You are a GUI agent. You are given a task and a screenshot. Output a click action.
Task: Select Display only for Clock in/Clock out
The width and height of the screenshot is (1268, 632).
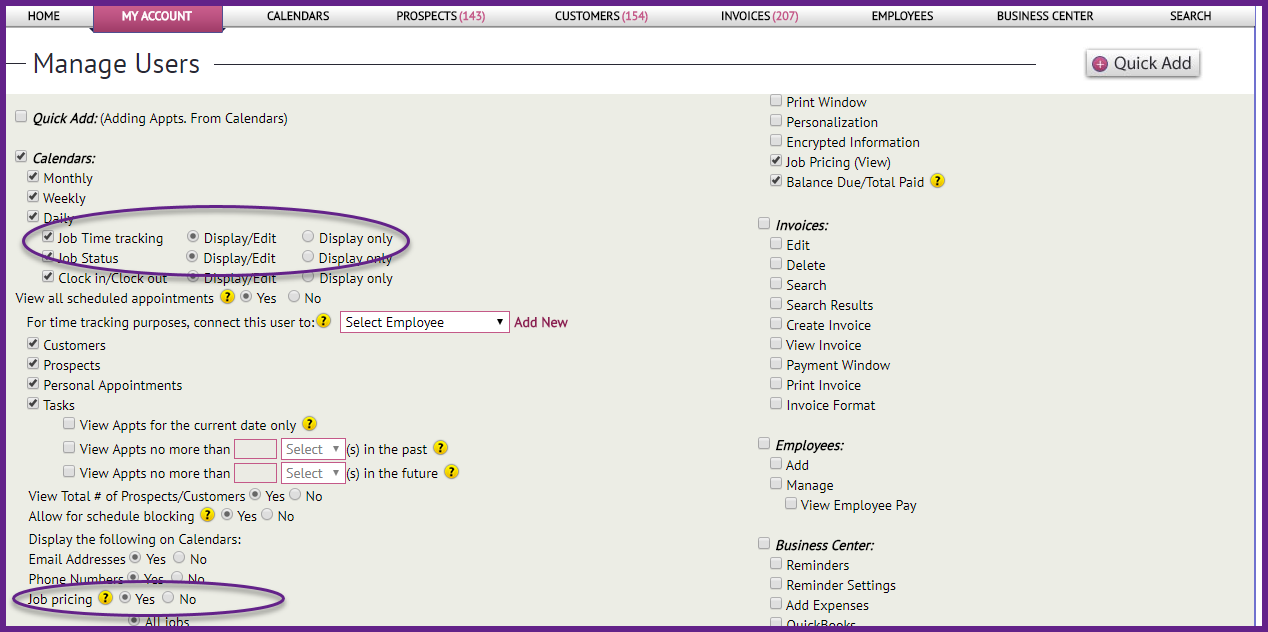(308, 277)
